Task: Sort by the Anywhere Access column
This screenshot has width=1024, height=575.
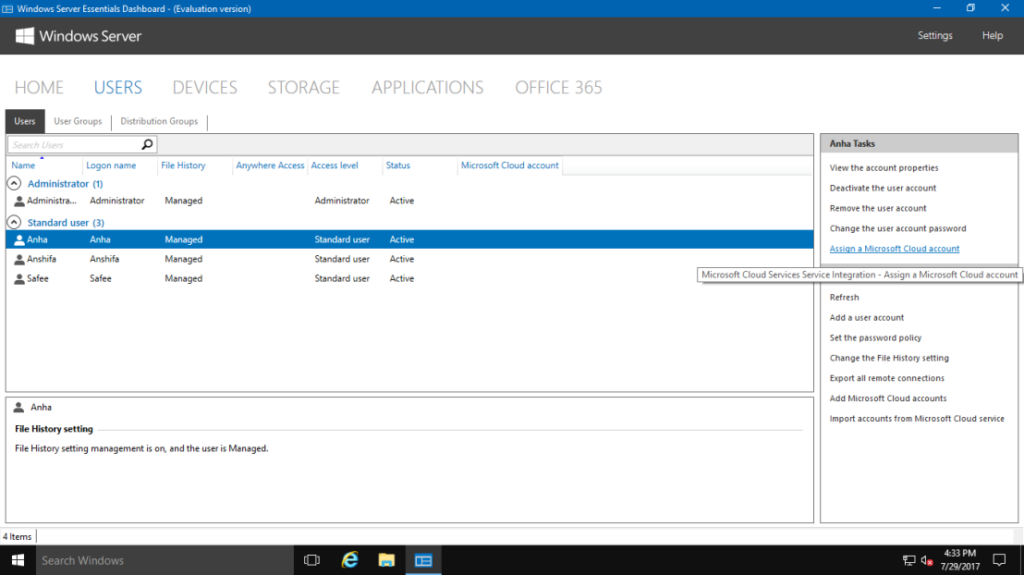Action: [x=270, y=165]
